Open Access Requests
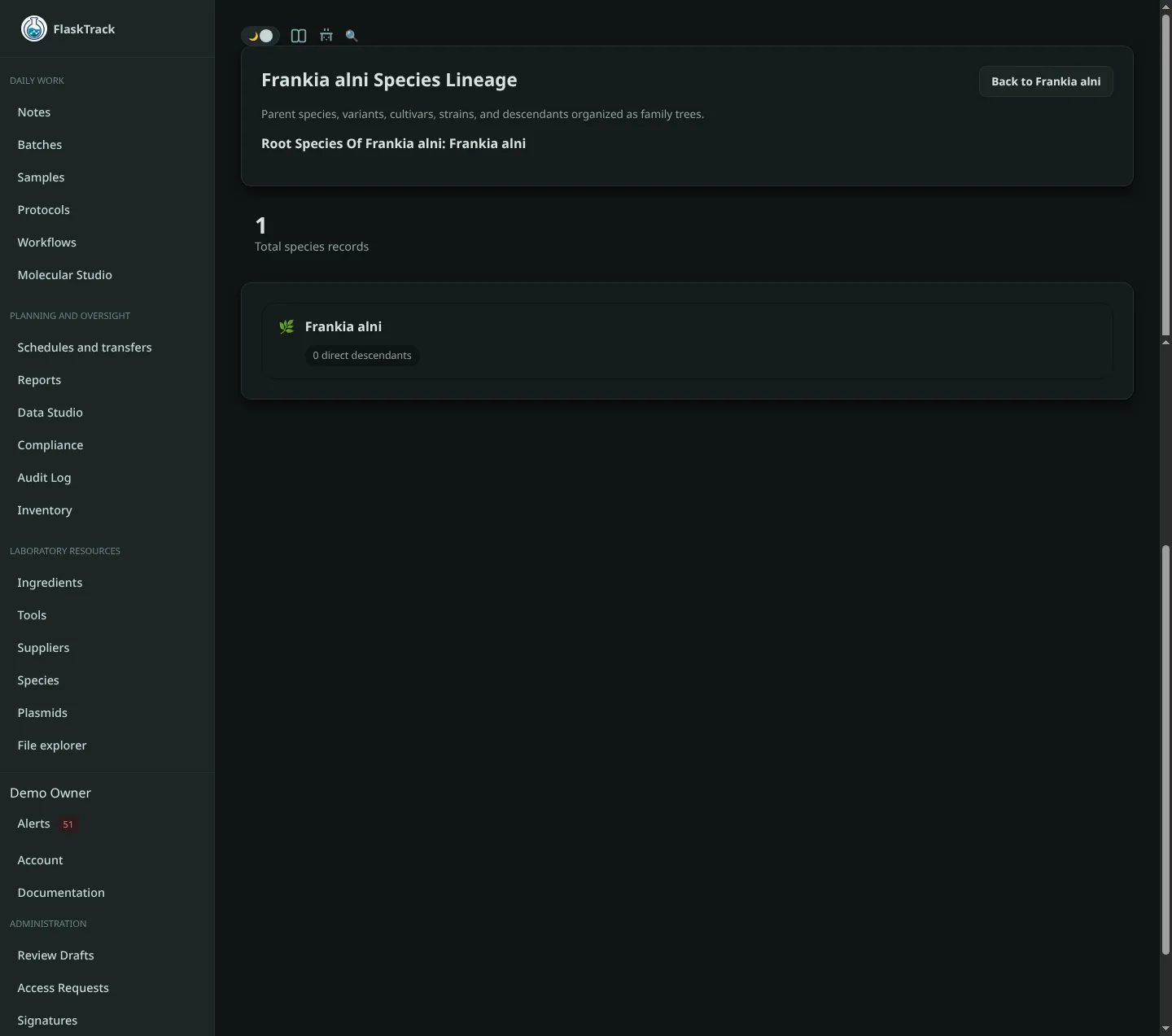The width and height of the screenshot is (1172, 1036). click(63, 988)
